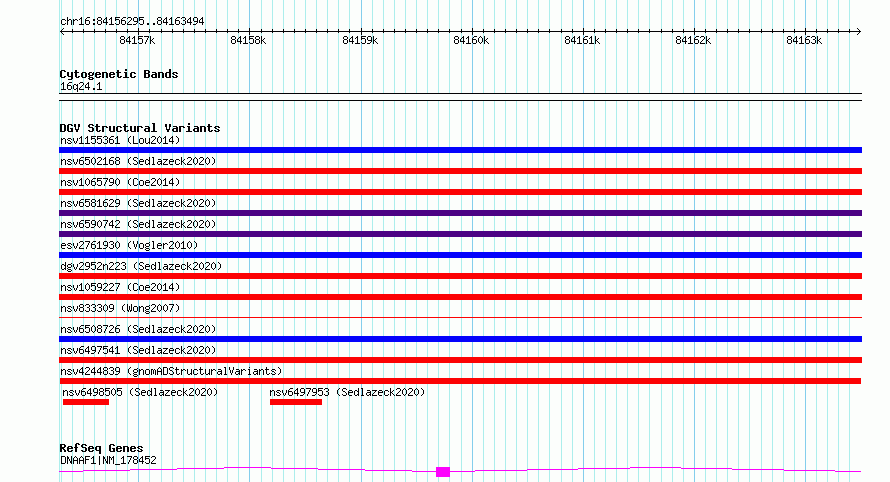Select the nsv6498505 (Sedlazeck2020) label
The width and height of the screenshot is (890, 482).
pyautogui.click(x=140, y=392)
